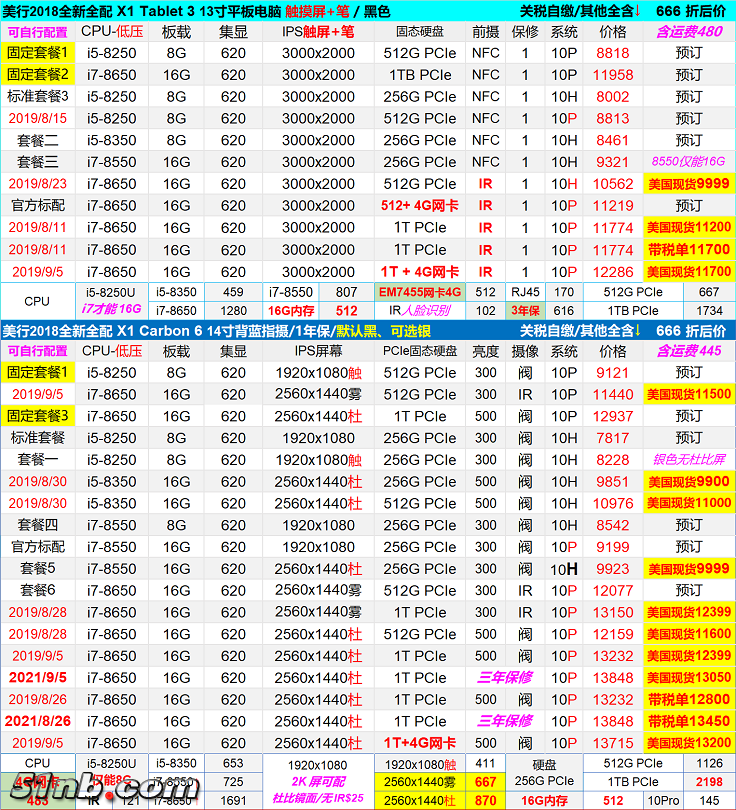Click the 3年保 warranty cell
736x810 pixels.
click(x=524, y=311)
